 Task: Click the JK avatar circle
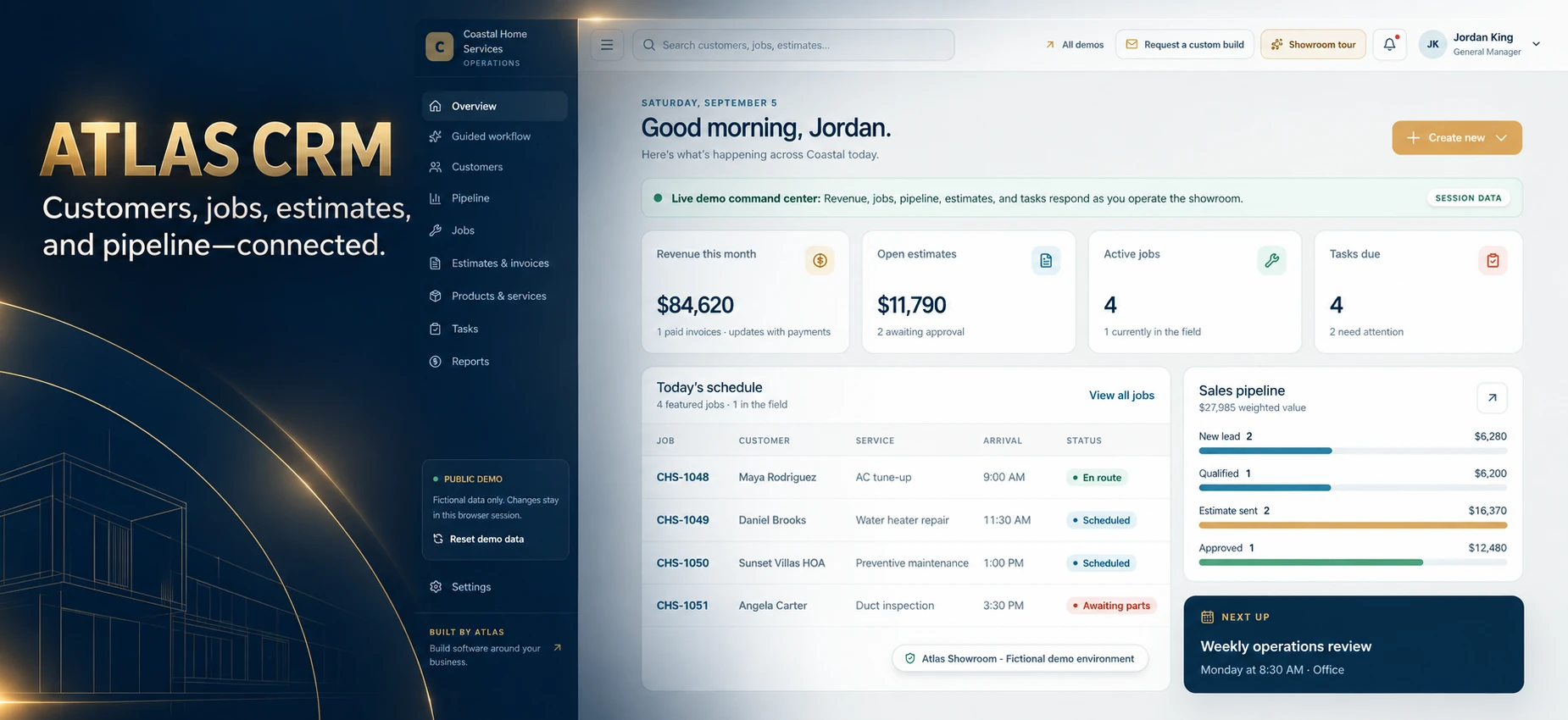(1432, 45)
